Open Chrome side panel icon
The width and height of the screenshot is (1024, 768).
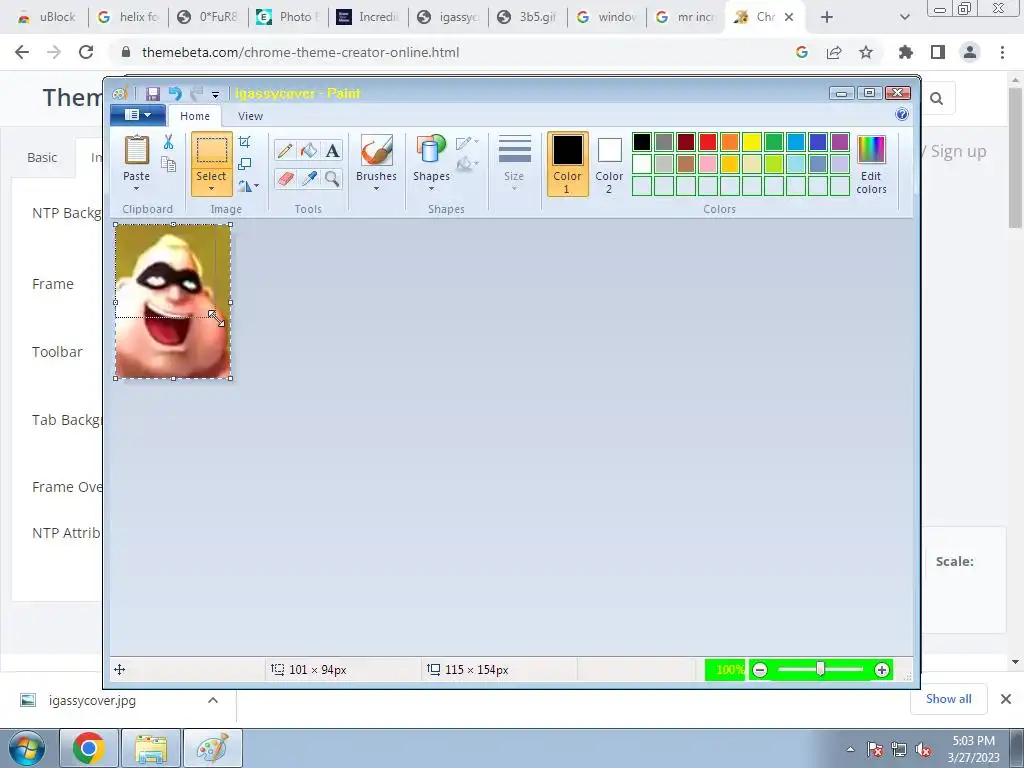point(938,52)
